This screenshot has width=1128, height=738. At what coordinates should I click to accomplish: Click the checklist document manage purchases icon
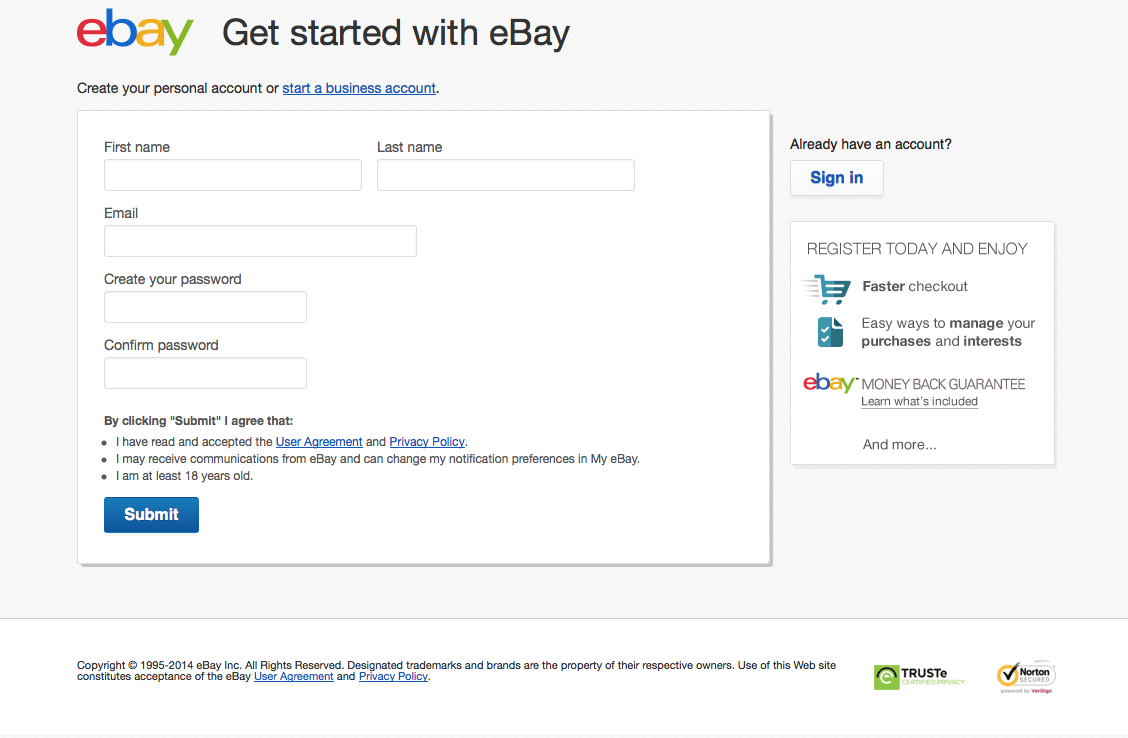(x=830, y=332)
